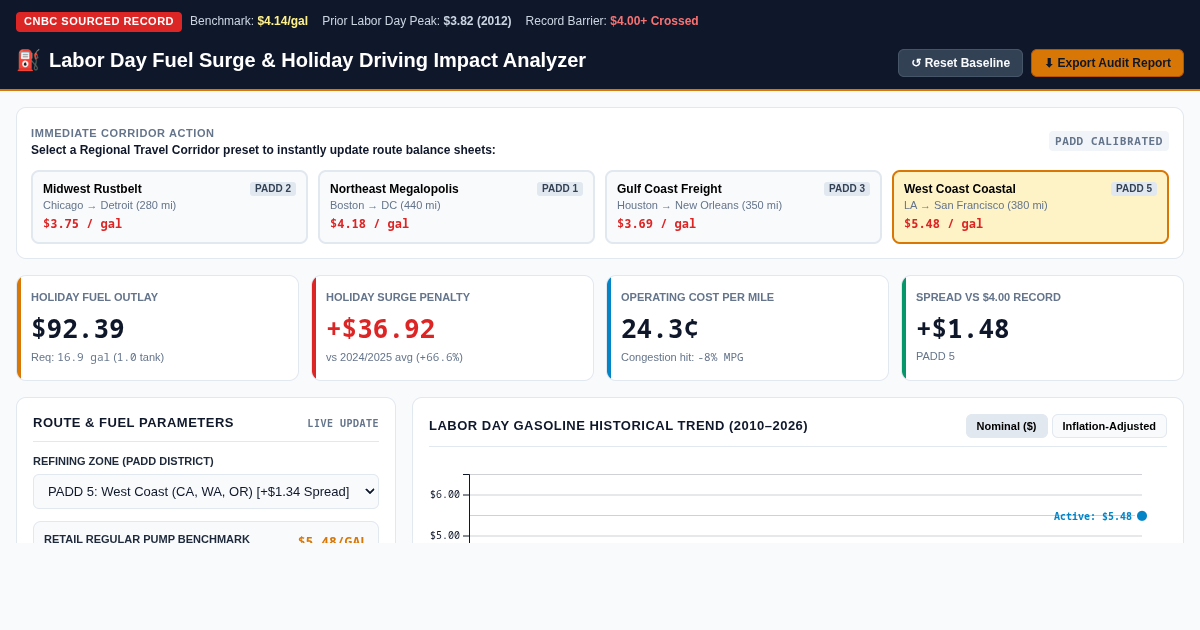This screenshot has height=630, width=1200.
Task: Click the $4.14/gal benchmark value
Action: click(282, 21)
